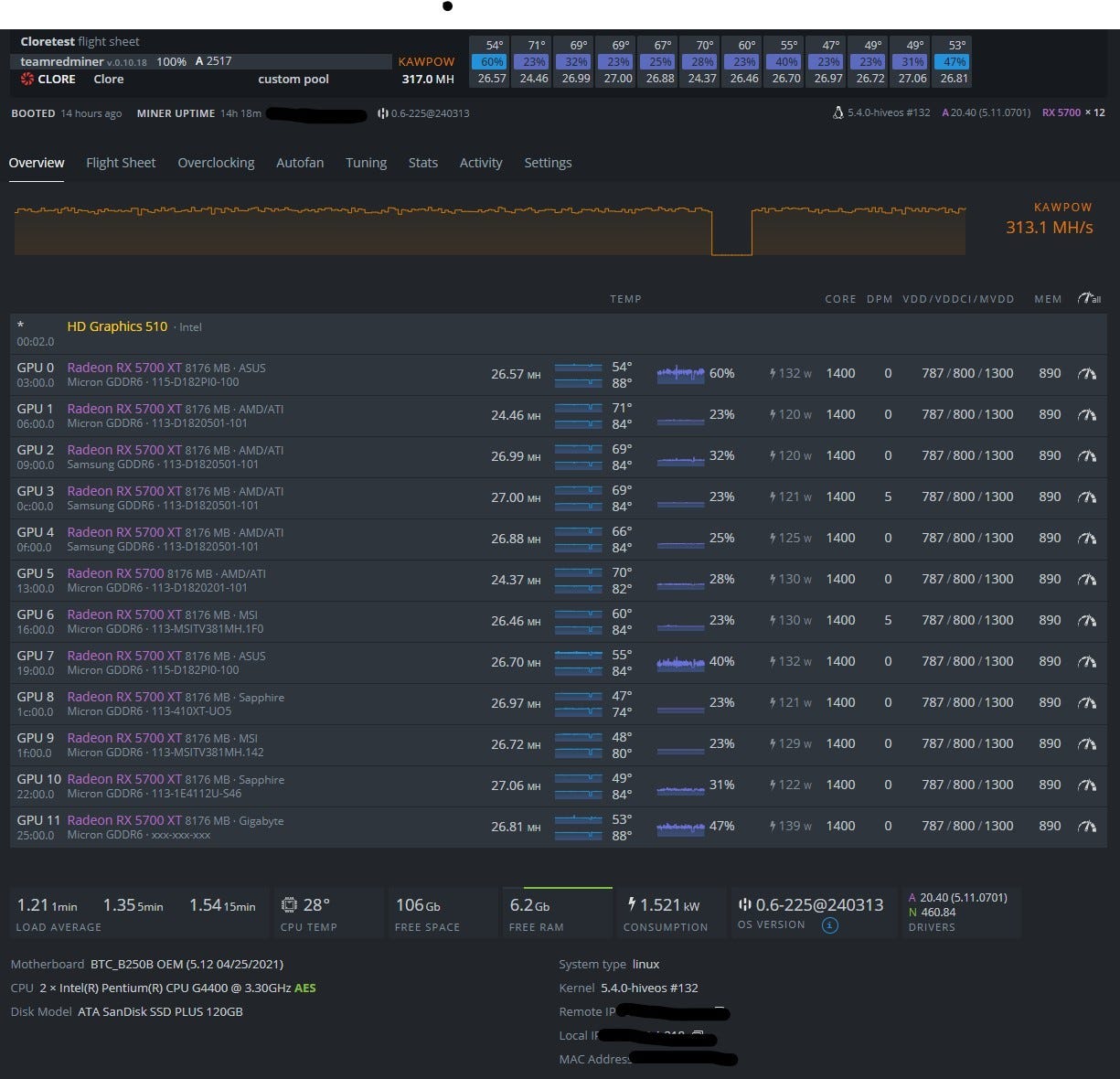Screen dimensions: 1120x1079
Task: Open the Radeon RX 5700 XT link on GPU 3
Action: [122, 491]
